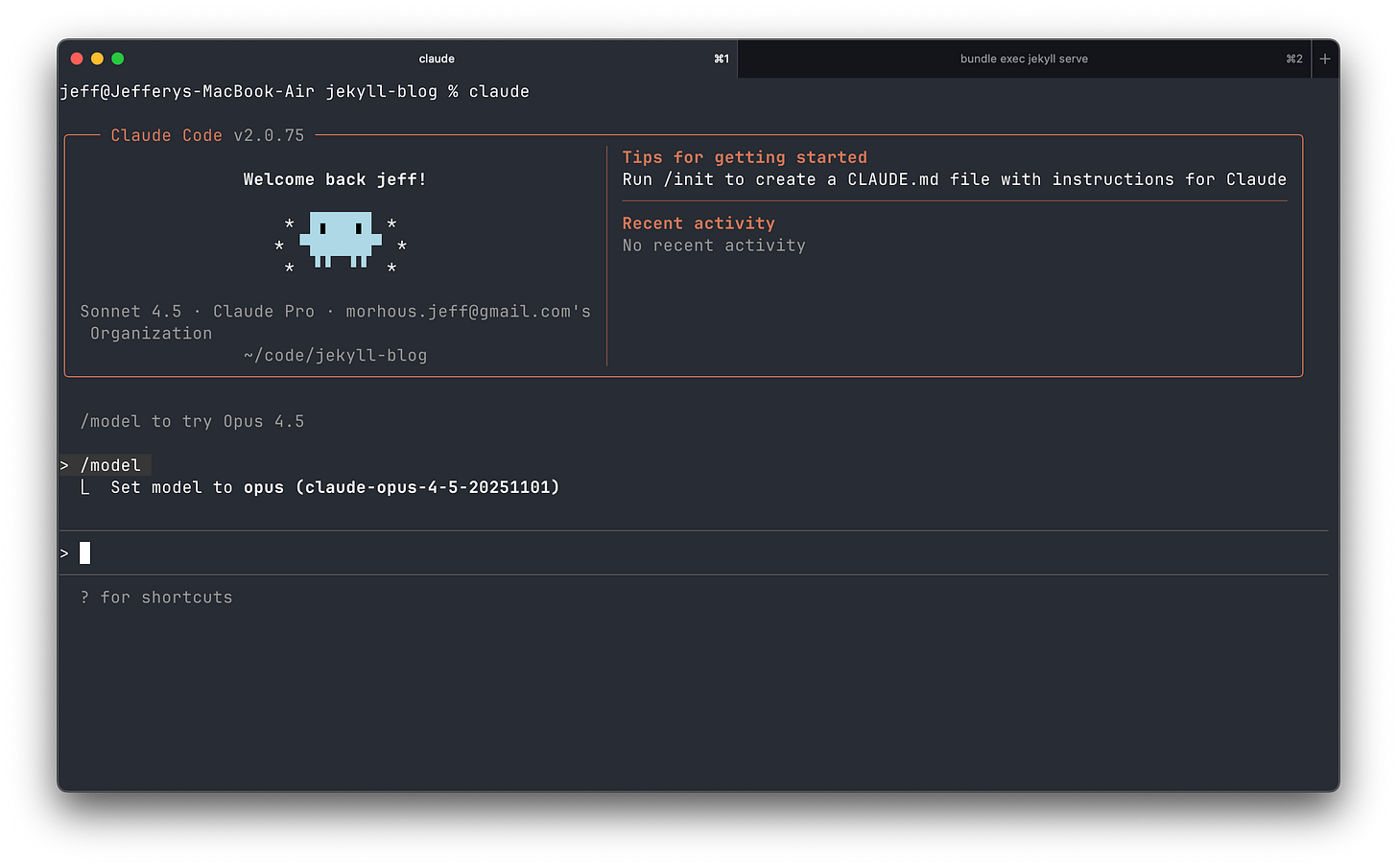Click the green full-screen traffic light
The image size is (1397, 868).
point(117,58)
